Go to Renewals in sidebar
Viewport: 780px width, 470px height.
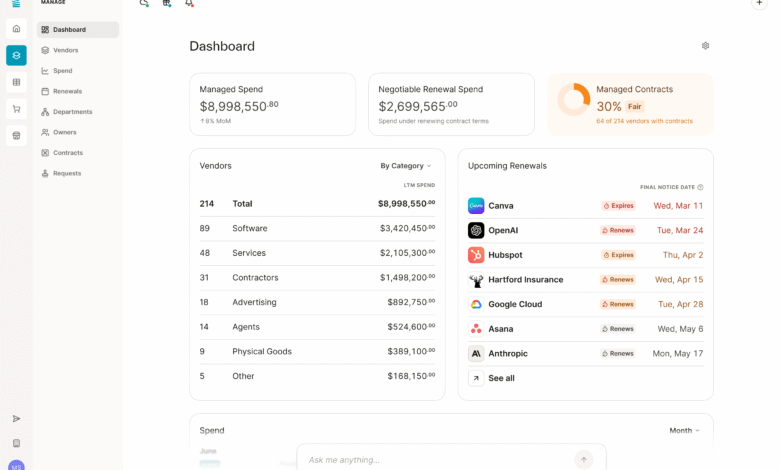point(67,91)
